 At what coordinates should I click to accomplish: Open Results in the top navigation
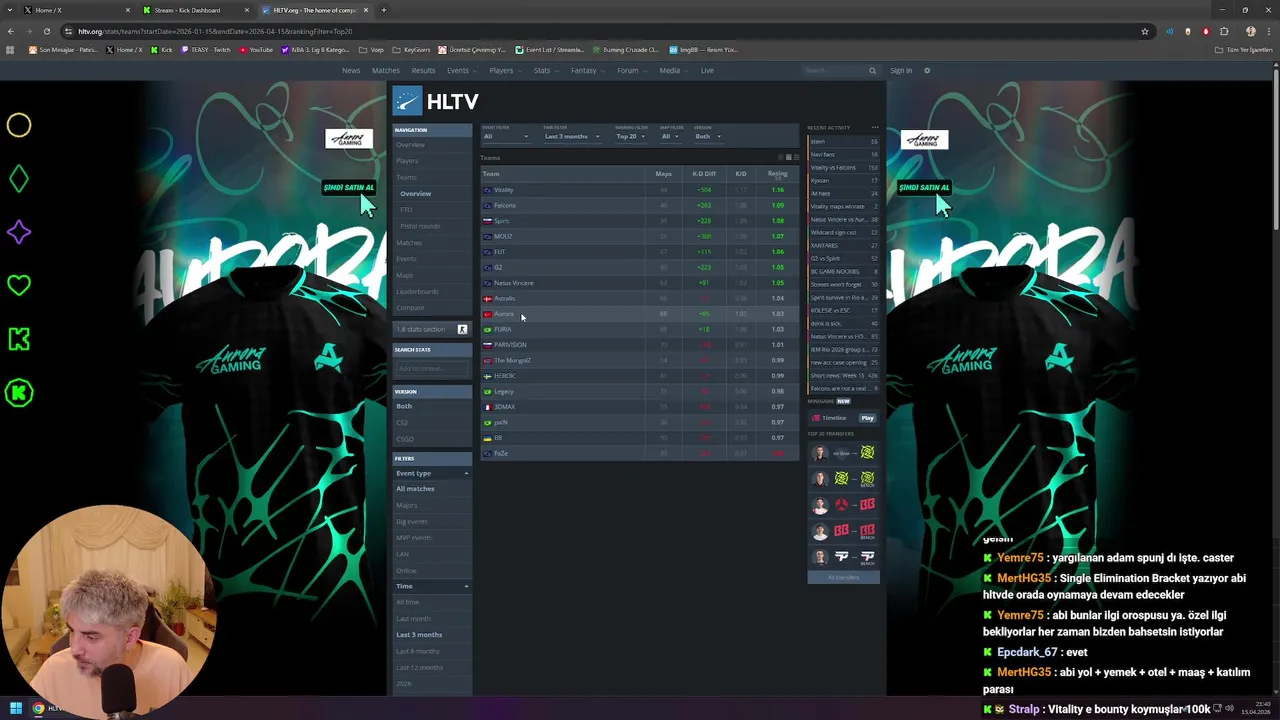(x=423, y=70)
